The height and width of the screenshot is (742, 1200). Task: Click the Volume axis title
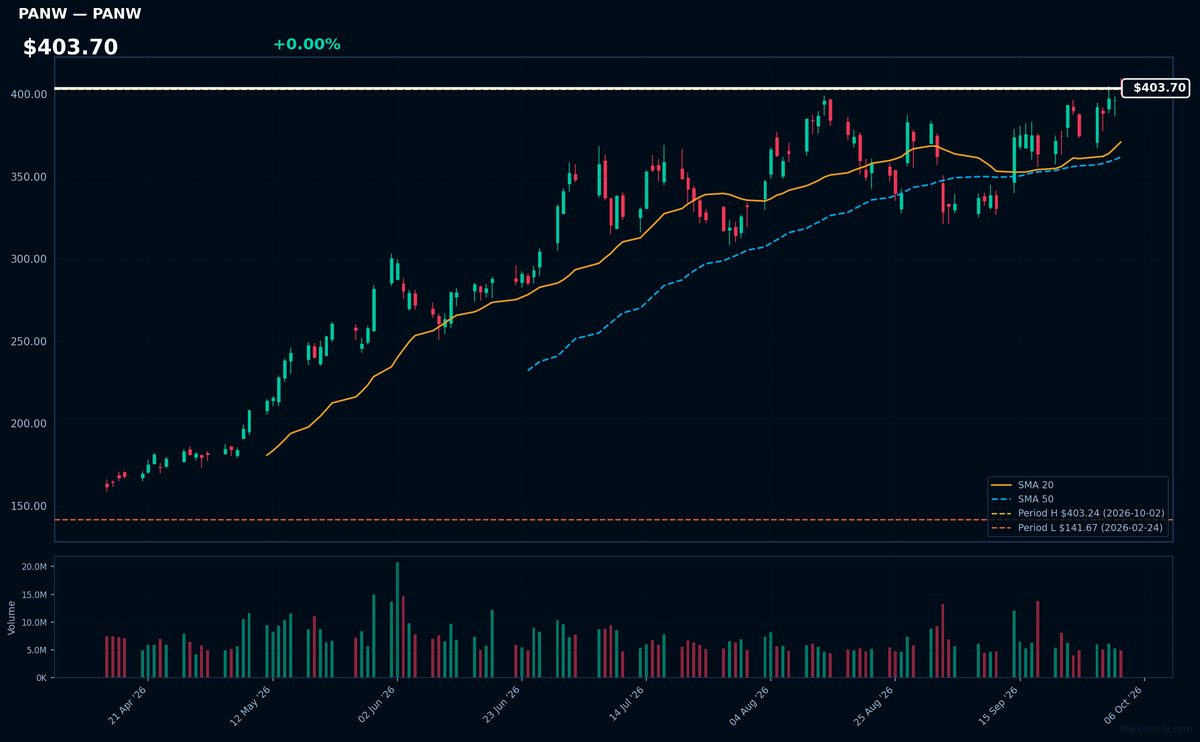click(12, 617)
